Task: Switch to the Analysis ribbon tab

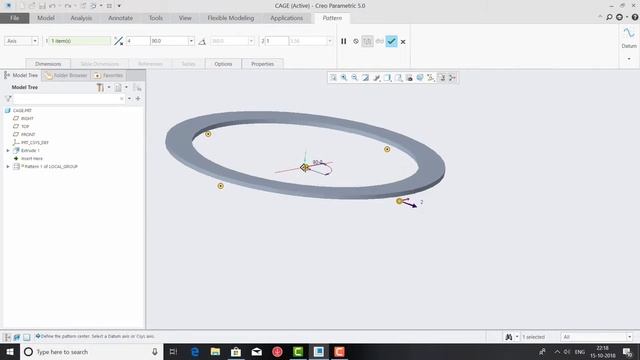Action: point(81,18)
